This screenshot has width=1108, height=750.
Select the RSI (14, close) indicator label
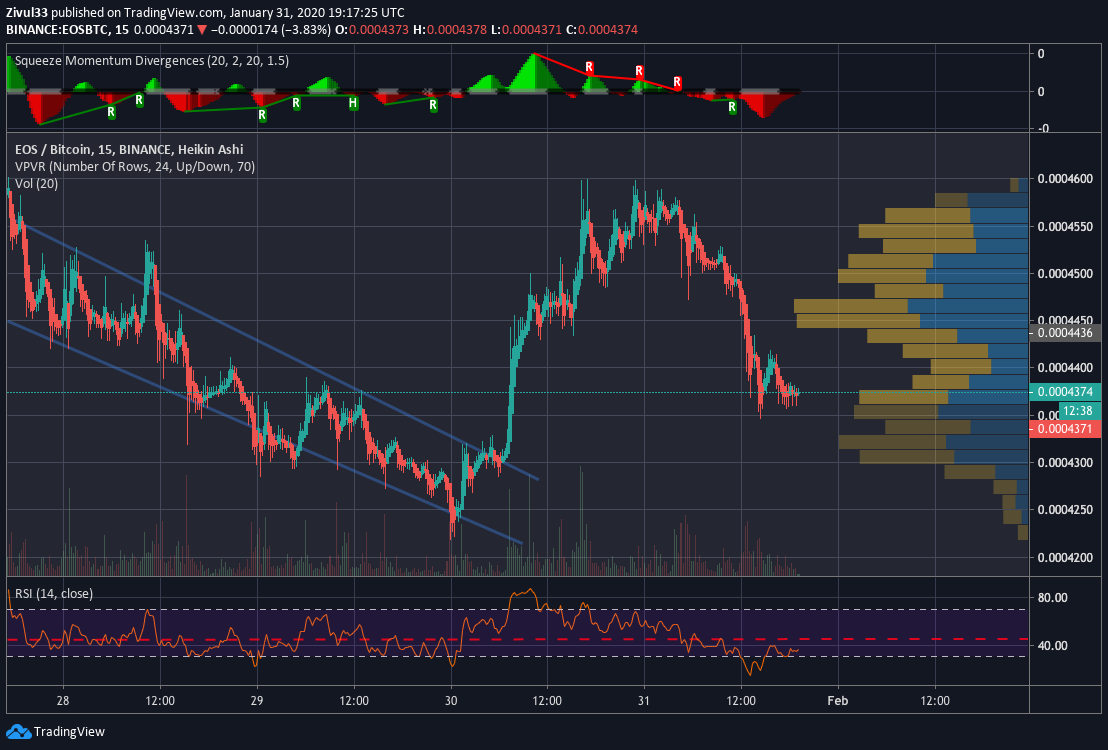(54, 593)
